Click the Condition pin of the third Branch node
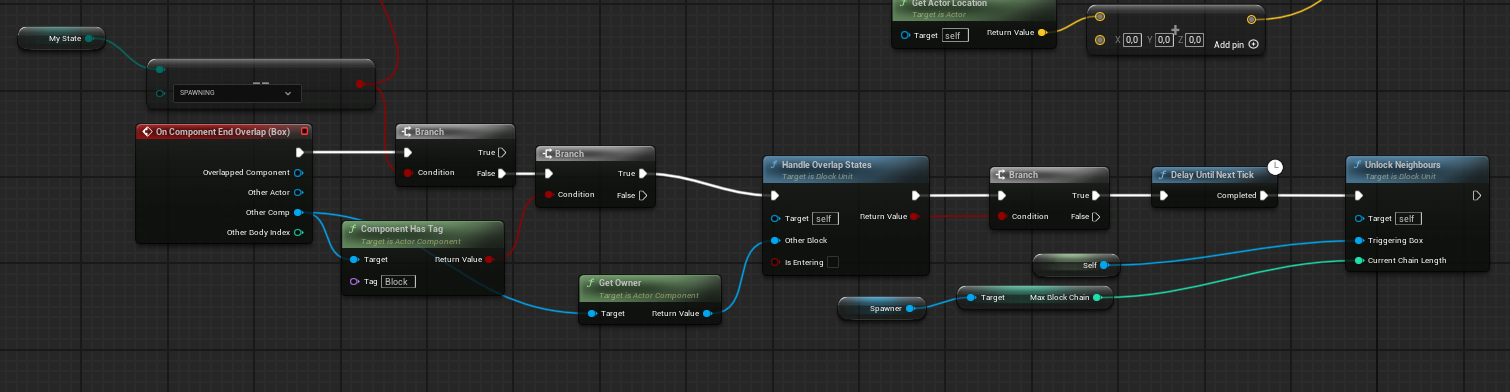This screenshot has height=392, width=1510. 1002,216
